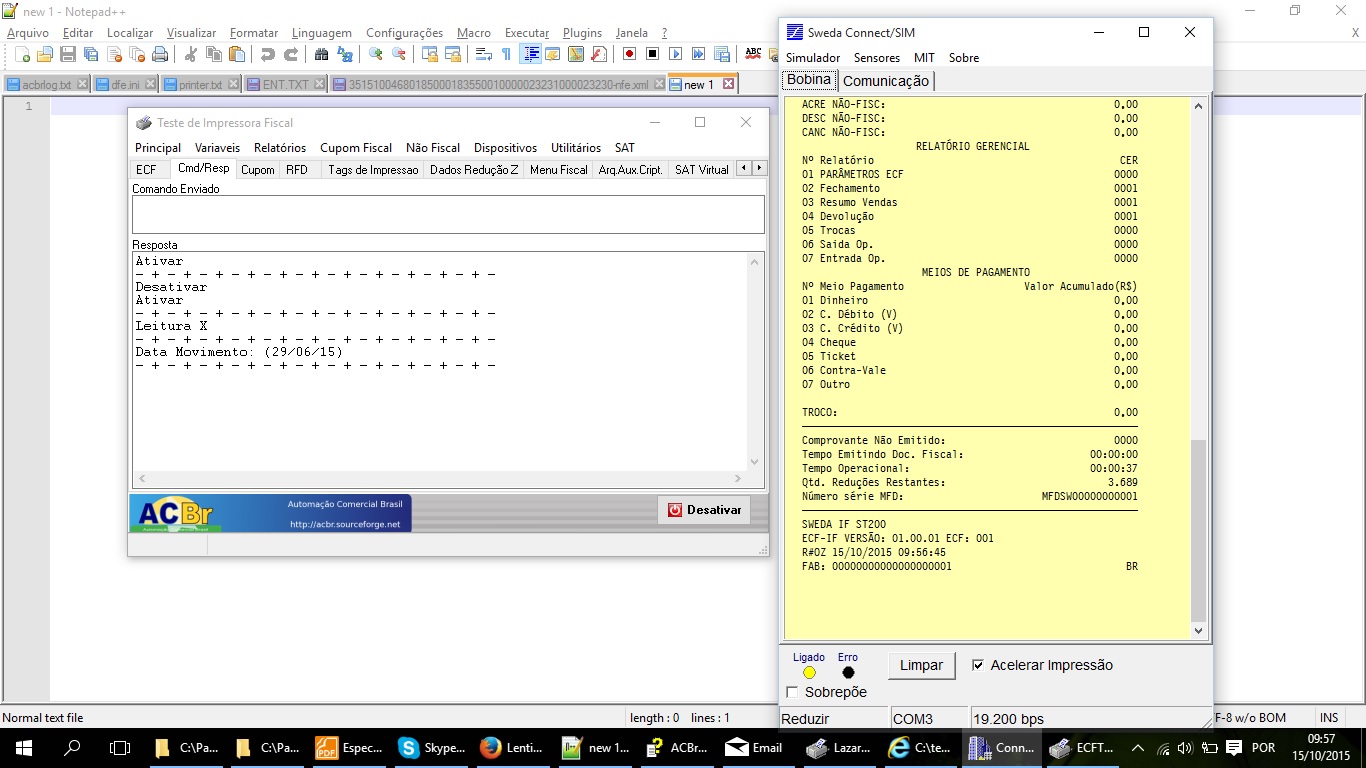
Task: Open the Comunicação tab in Sweda Connect
Action: click(x=886, y=81)
